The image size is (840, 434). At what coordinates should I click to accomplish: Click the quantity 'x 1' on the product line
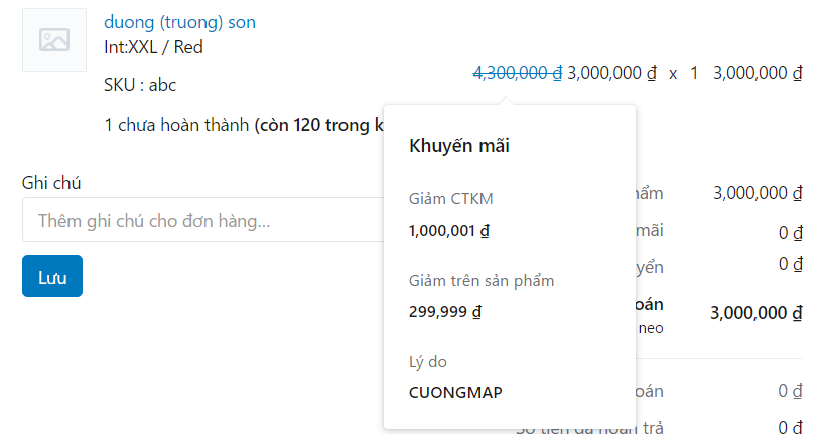pos(683,73)
